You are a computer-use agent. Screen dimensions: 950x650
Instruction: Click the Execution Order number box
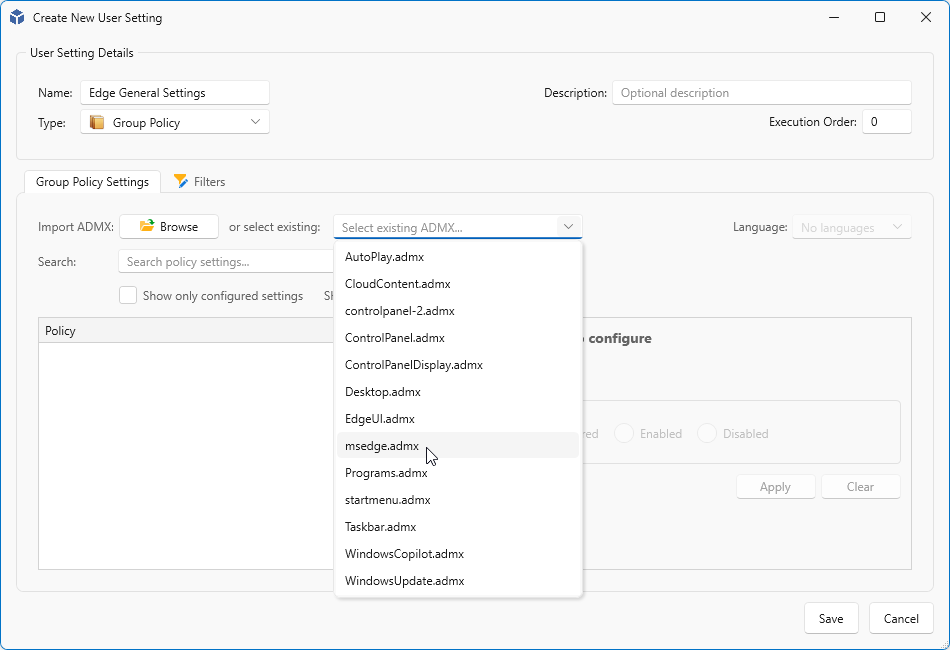click(x=886, y=122)
